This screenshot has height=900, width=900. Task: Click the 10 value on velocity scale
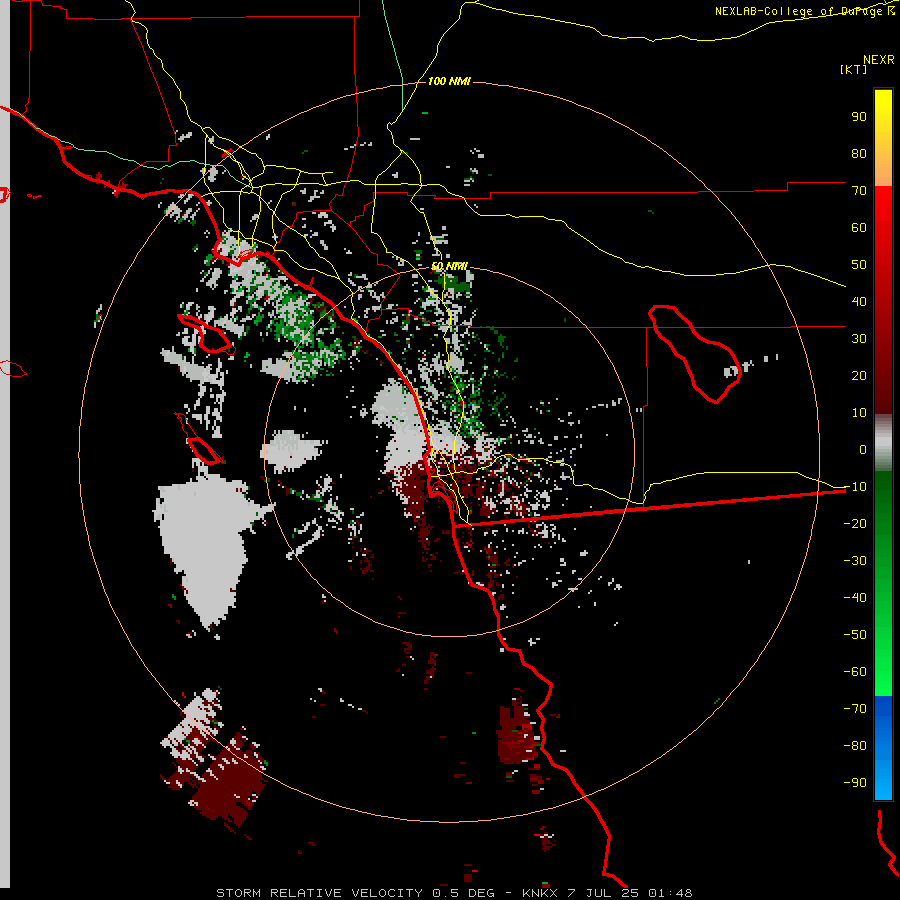859,413
